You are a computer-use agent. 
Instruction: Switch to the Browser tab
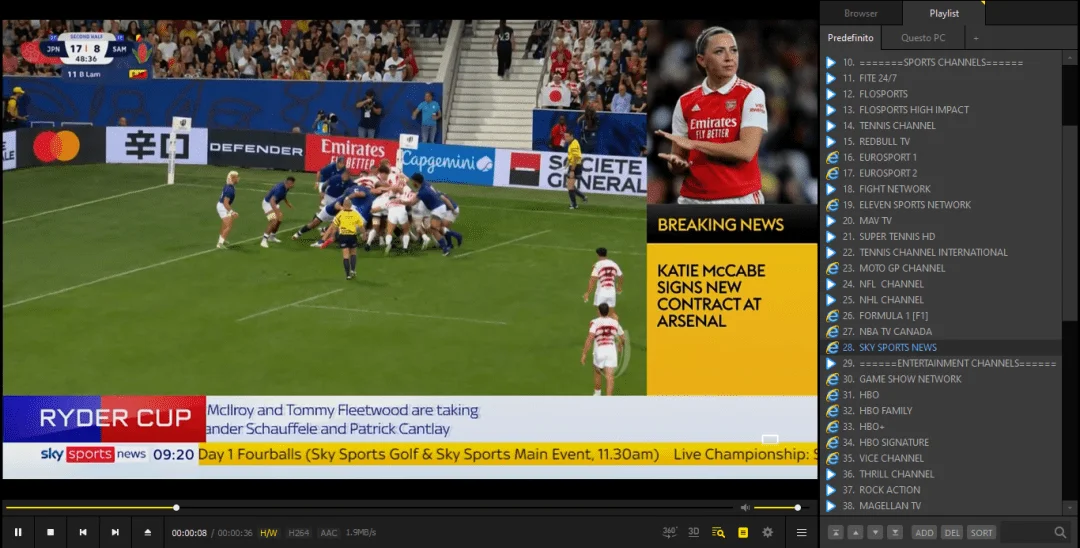[x=861, y=13]
